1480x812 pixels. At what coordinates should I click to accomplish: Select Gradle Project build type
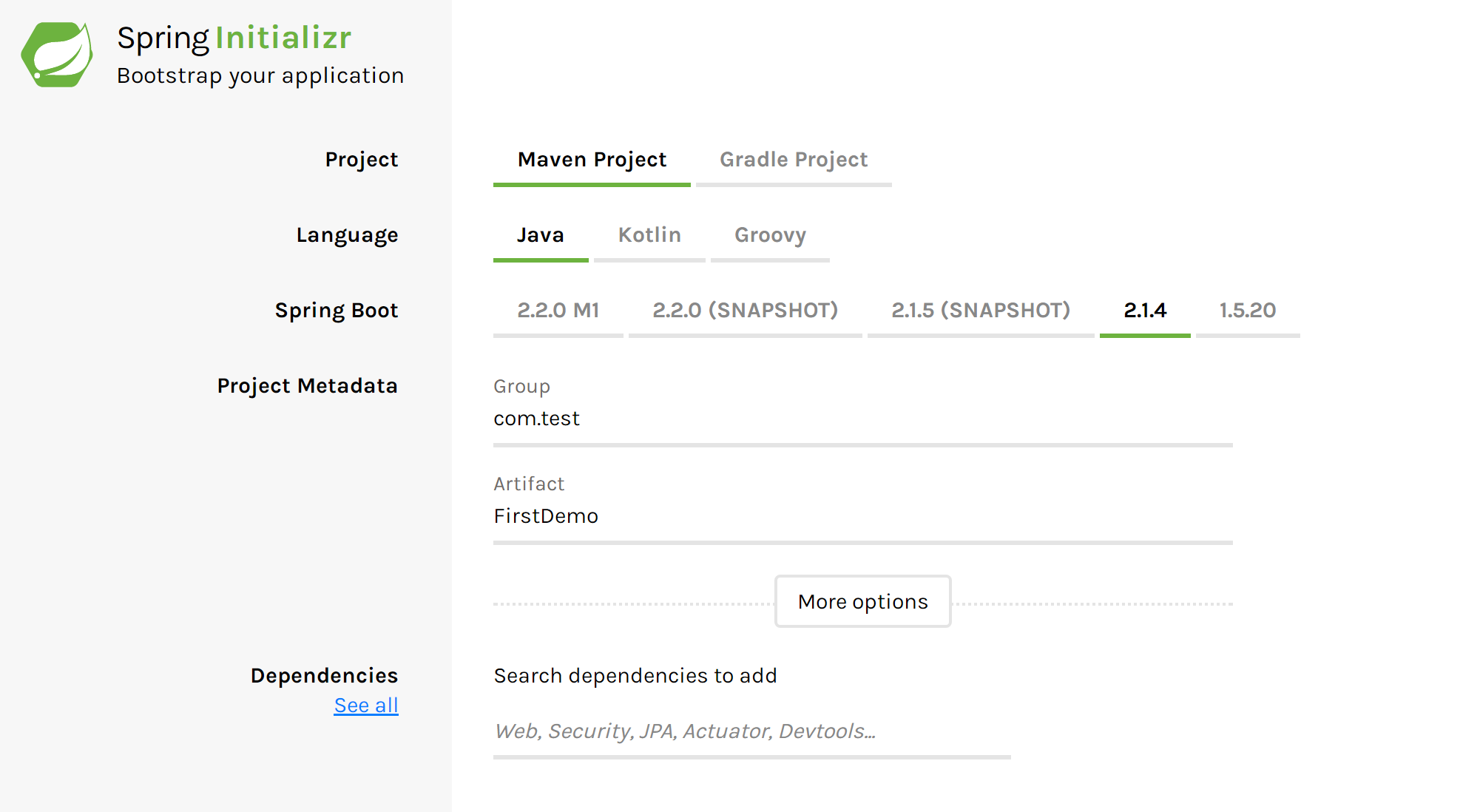[791, 159]
